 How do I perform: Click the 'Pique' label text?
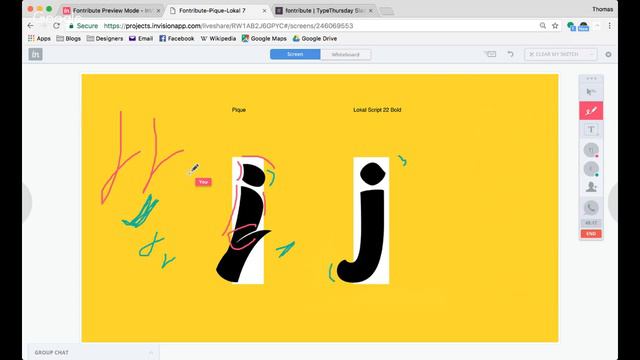click(x=239, y=110)
